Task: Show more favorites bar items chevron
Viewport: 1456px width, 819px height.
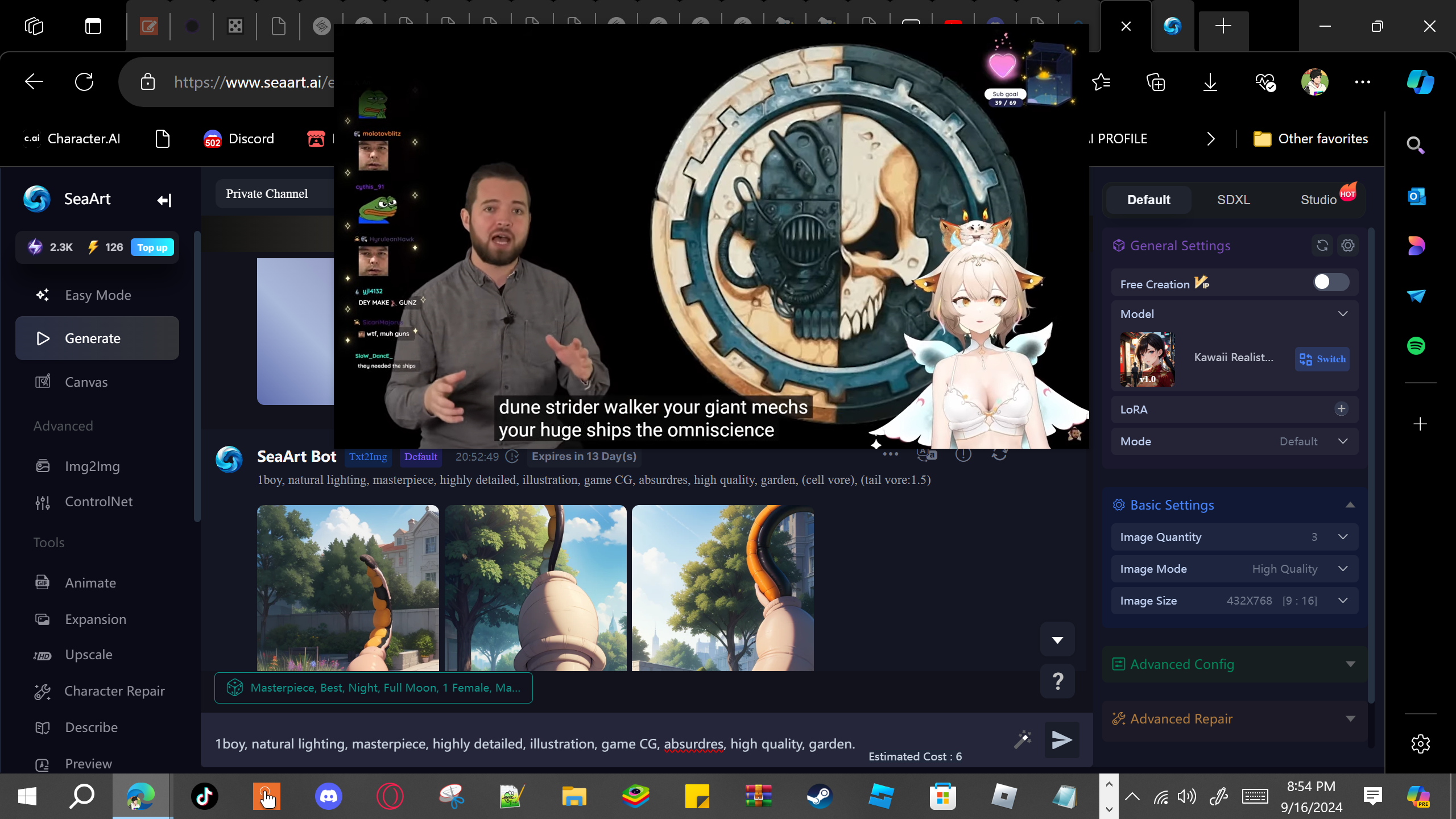Action: pos(1211,139)
